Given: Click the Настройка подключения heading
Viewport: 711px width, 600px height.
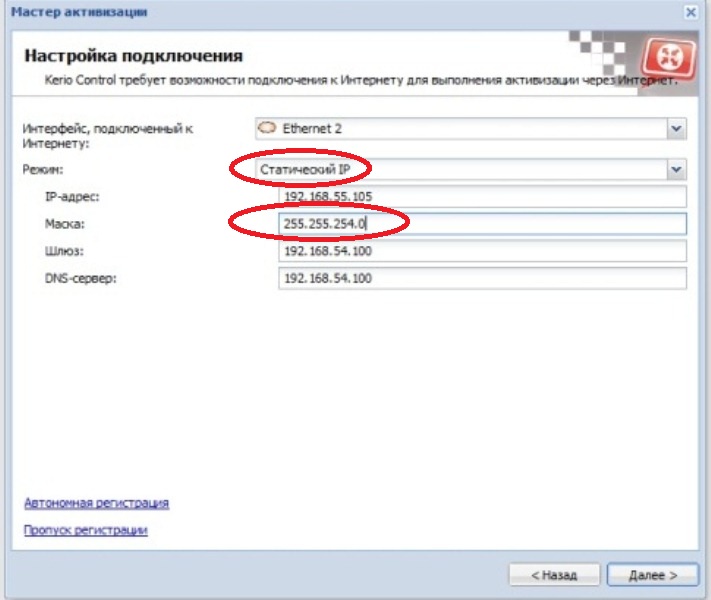Looking at the screenshot, I should pos(134,55).
